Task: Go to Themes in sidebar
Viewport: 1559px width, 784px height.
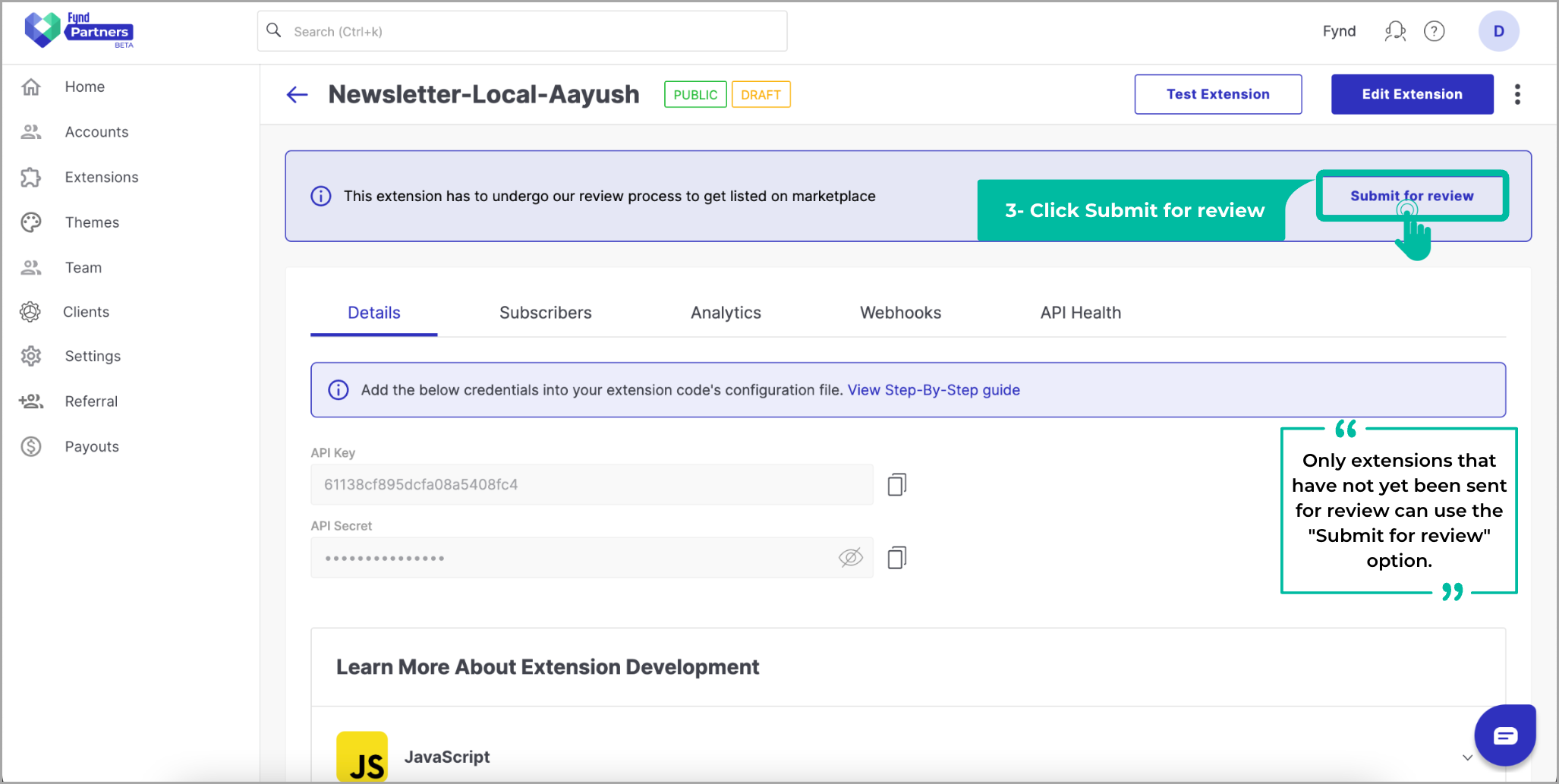Action: point(92,222)
